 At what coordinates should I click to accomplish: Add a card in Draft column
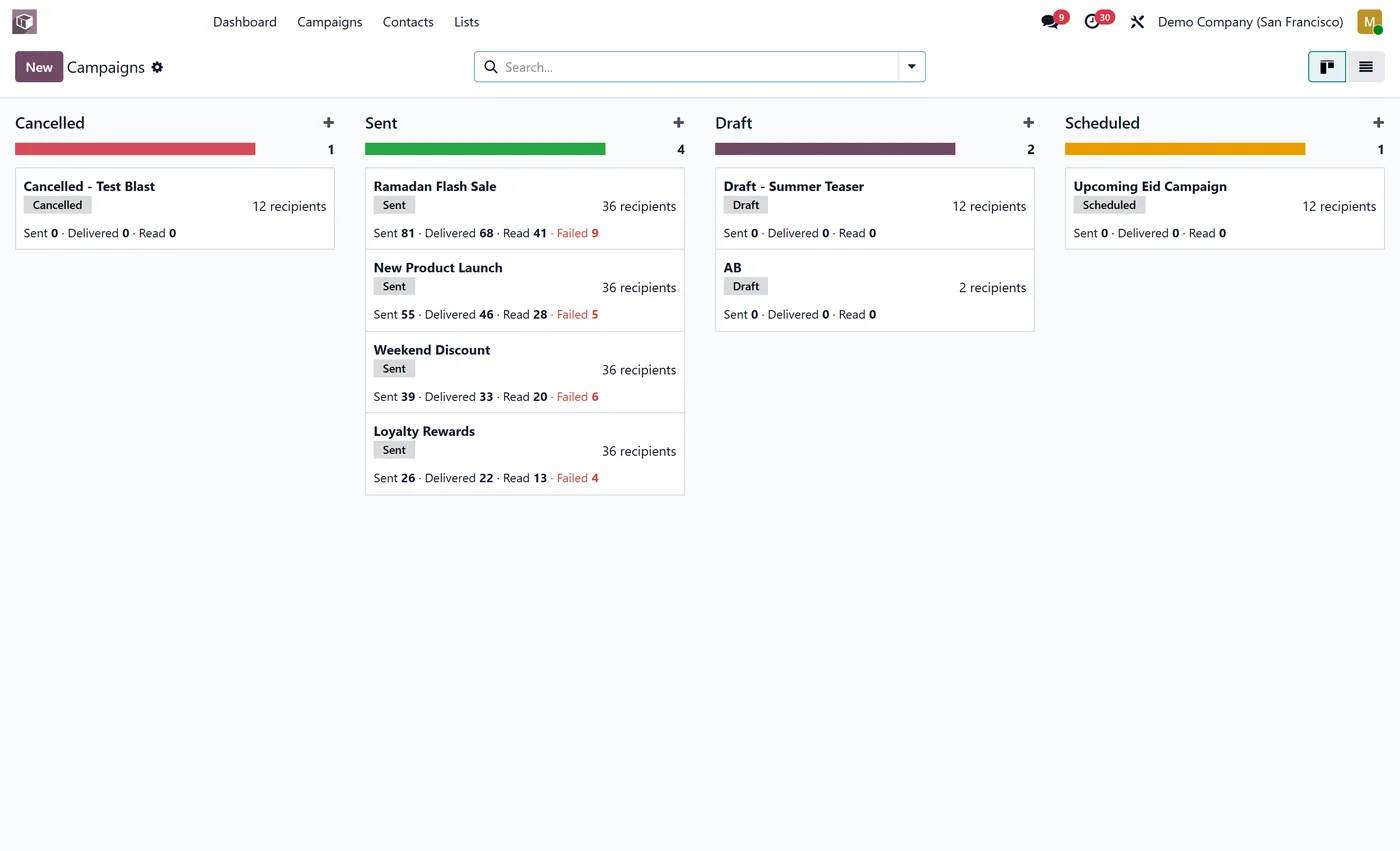pos(1028,123)
